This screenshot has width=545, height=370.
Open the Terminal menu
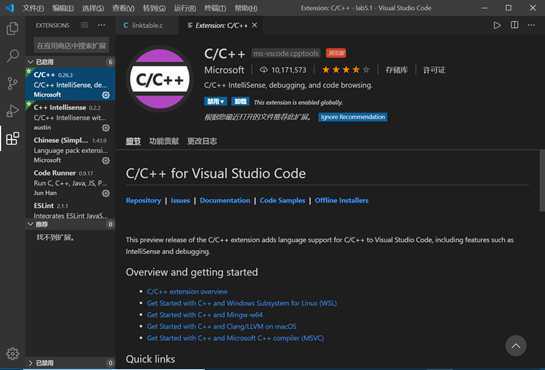(215, 8)
